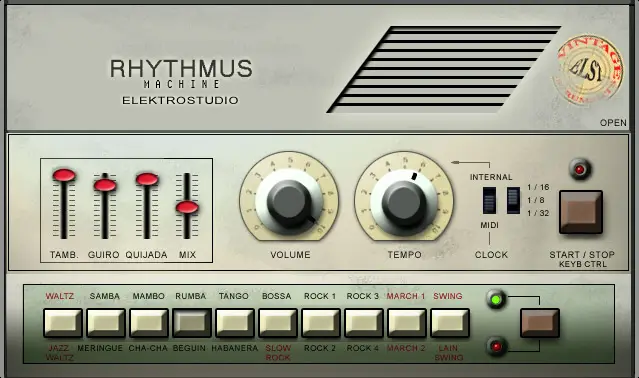This screenshot has height=378, width=639.
Task: Click the Vintage ELST logo stamp
Action: pyautogui.click(x=588, y=70)
